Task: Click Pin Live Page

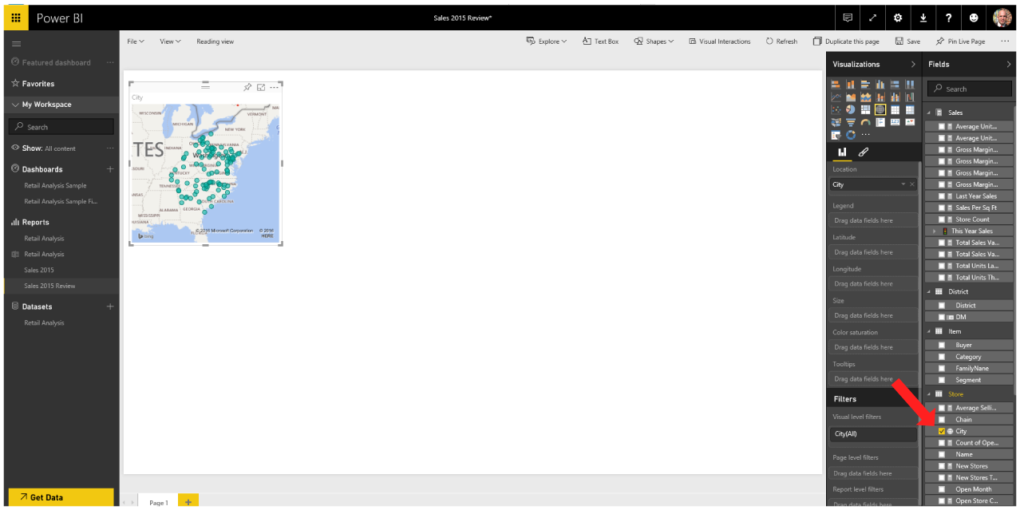Action: pyautogui.click(x=960, y=41)
